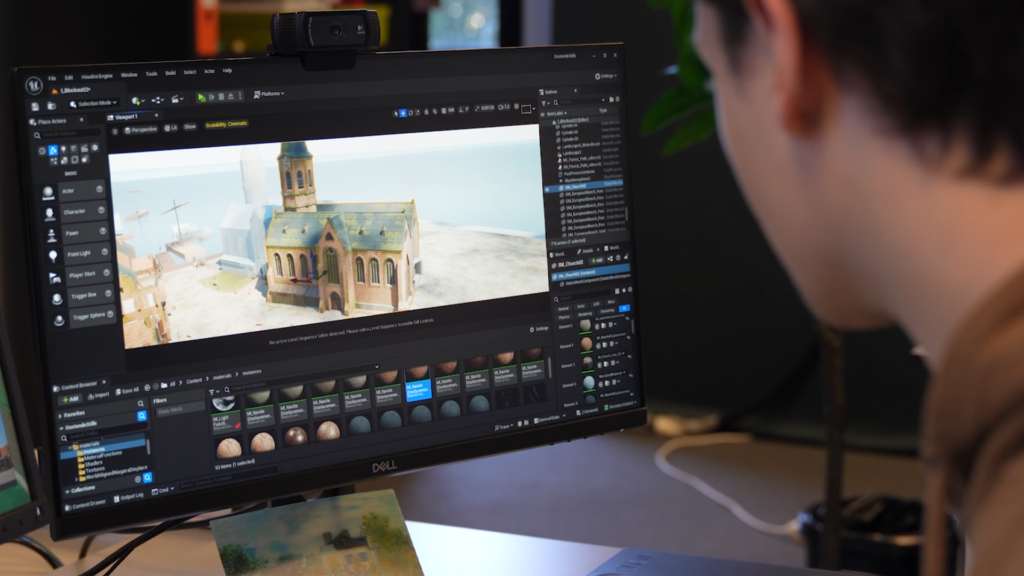The height and width of the screenshot is (576, 1024).
Task: Click the Stop simulation square button
Action: (221, 97)
